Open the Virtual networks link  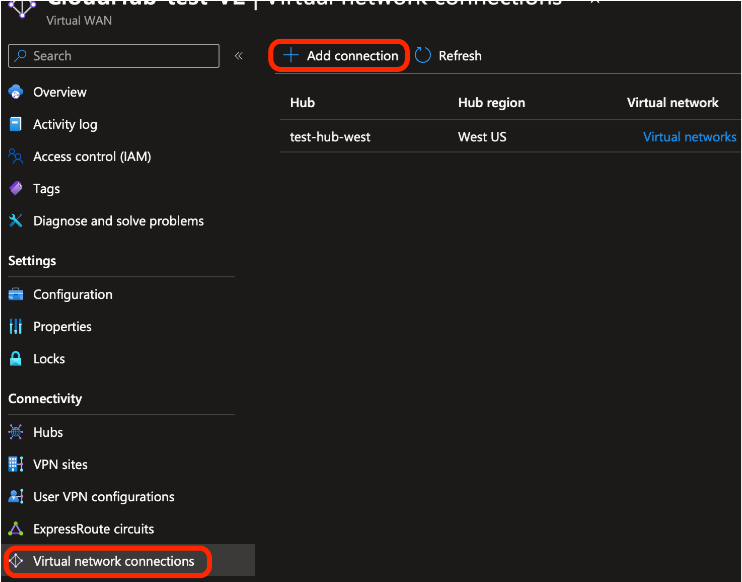pos(689,137)
